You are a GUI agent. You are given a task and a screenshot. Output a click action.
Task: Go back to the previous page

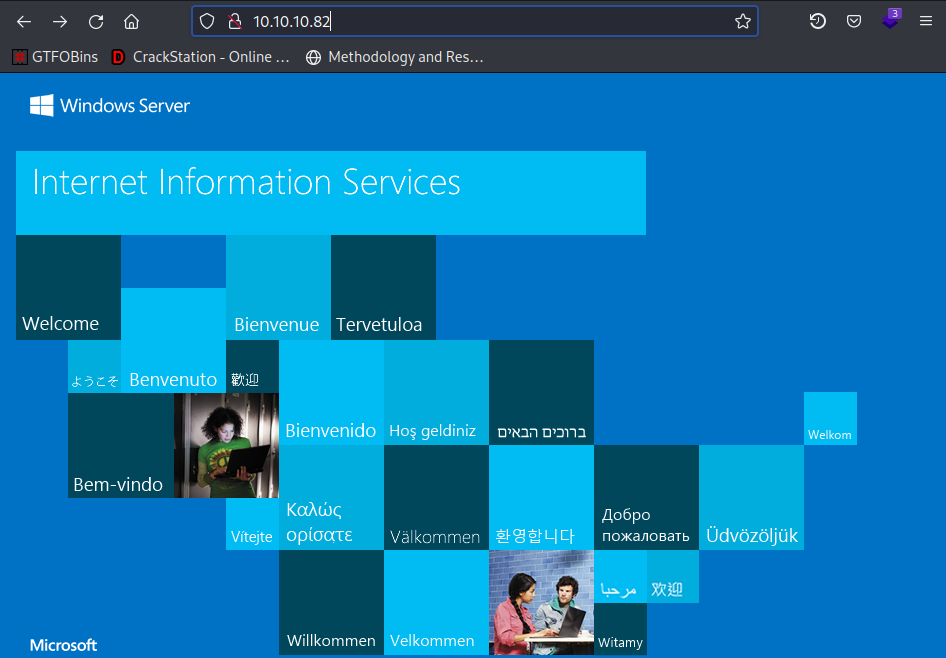(24, 22)
